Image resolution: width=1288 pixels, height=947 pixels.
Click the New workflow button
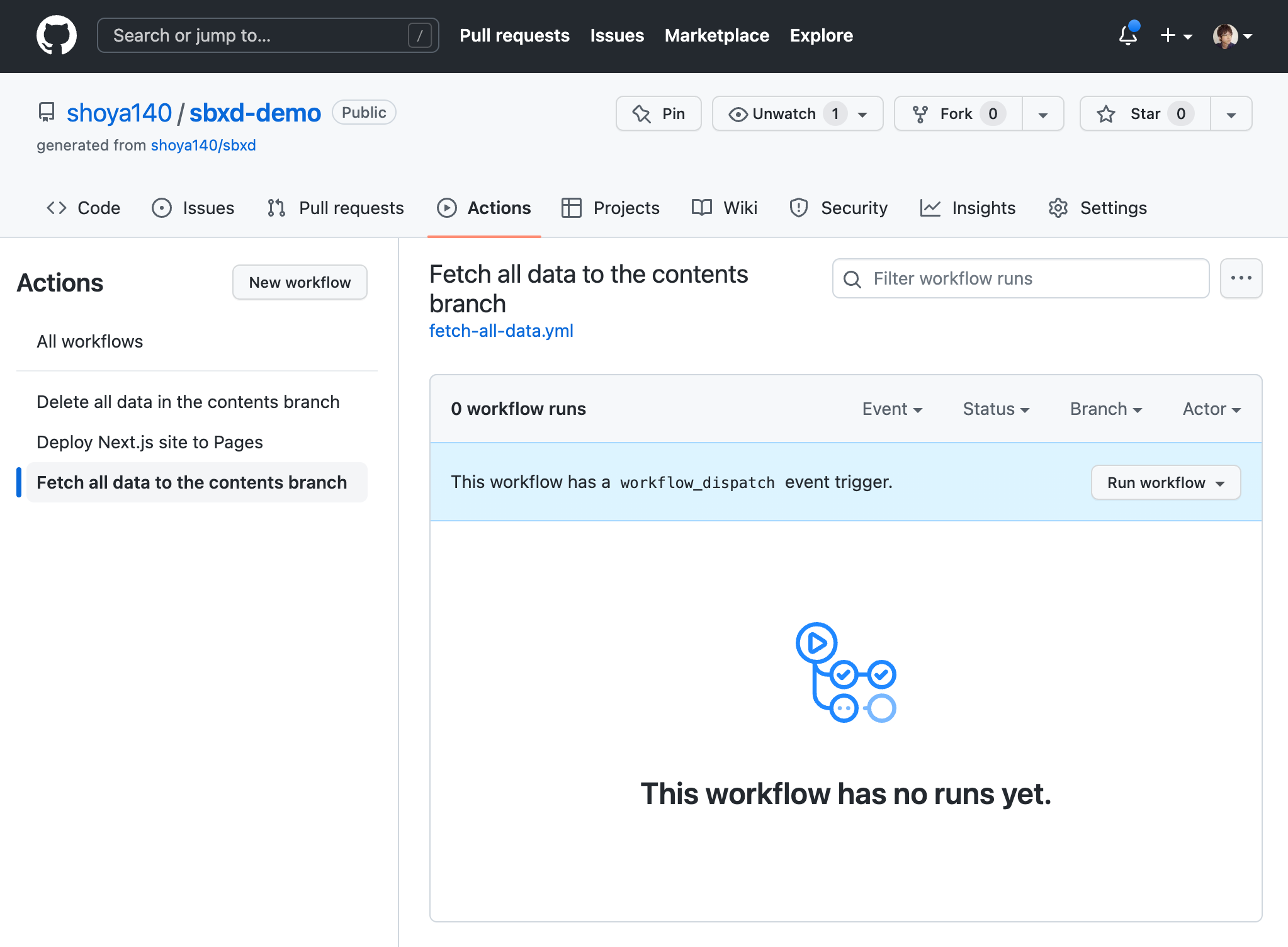[x=300, y=282]
